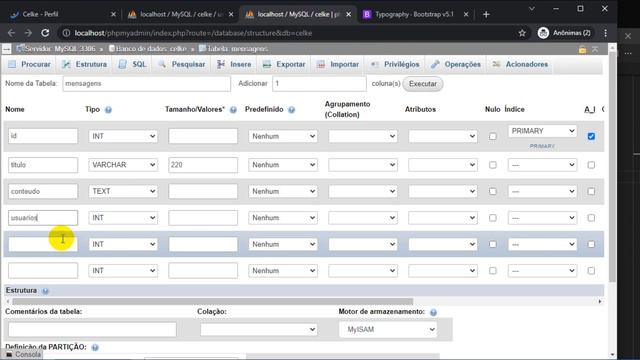Image resolution: width=640 pixels, height=360 pixels.
Task: Toggle A_I checkbox for usuarios row
Action: click(x=591, y=218)
